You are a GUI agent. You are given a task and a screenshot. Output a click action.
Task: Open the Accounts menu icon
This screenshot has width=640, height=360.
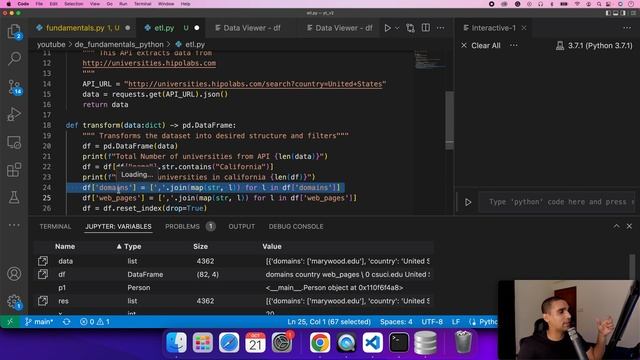pyautogui.click(x=14, y=273)
